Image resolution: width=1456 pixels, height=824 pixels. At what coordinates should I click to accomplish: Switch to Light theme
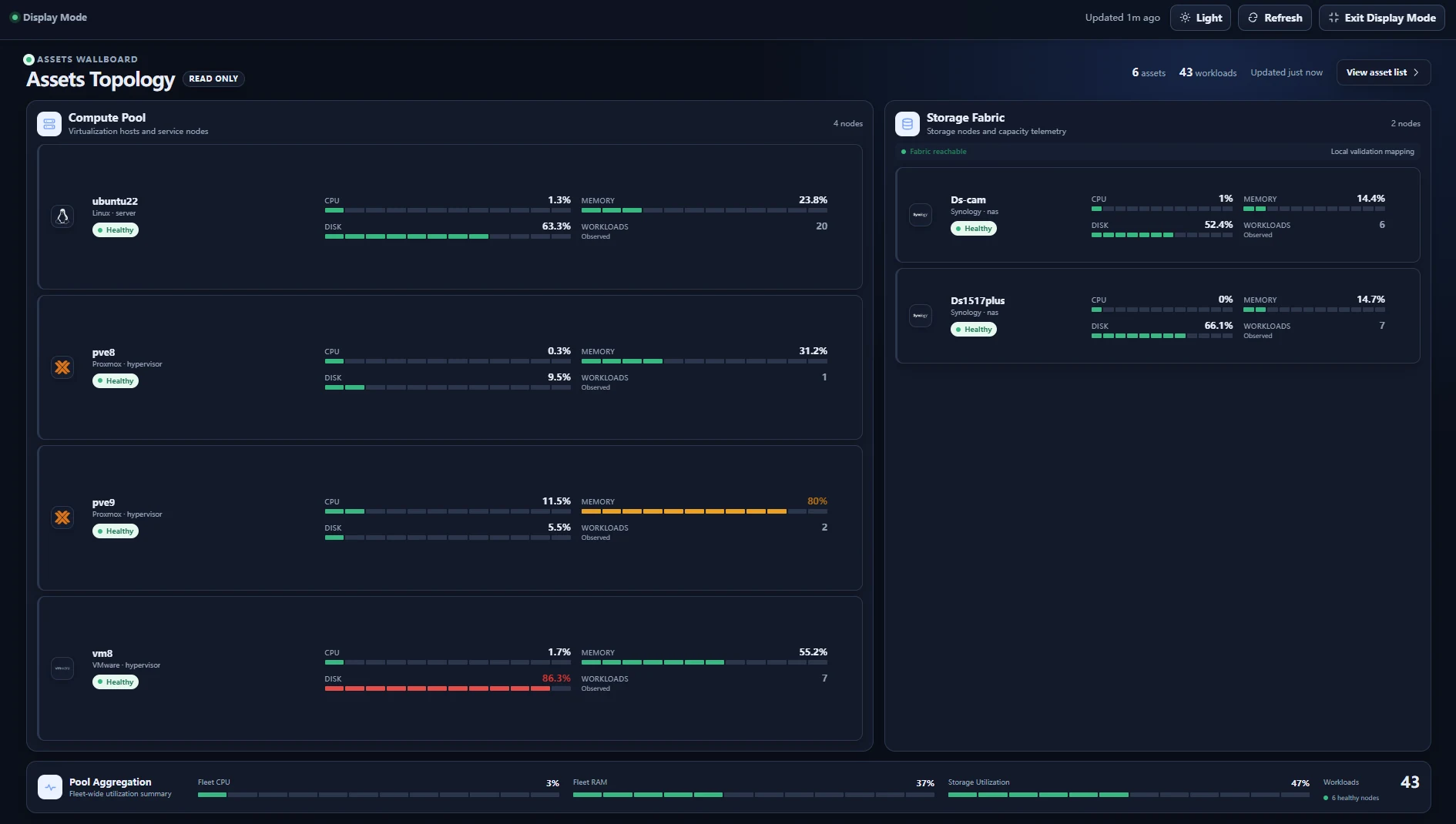[1201, 18]
